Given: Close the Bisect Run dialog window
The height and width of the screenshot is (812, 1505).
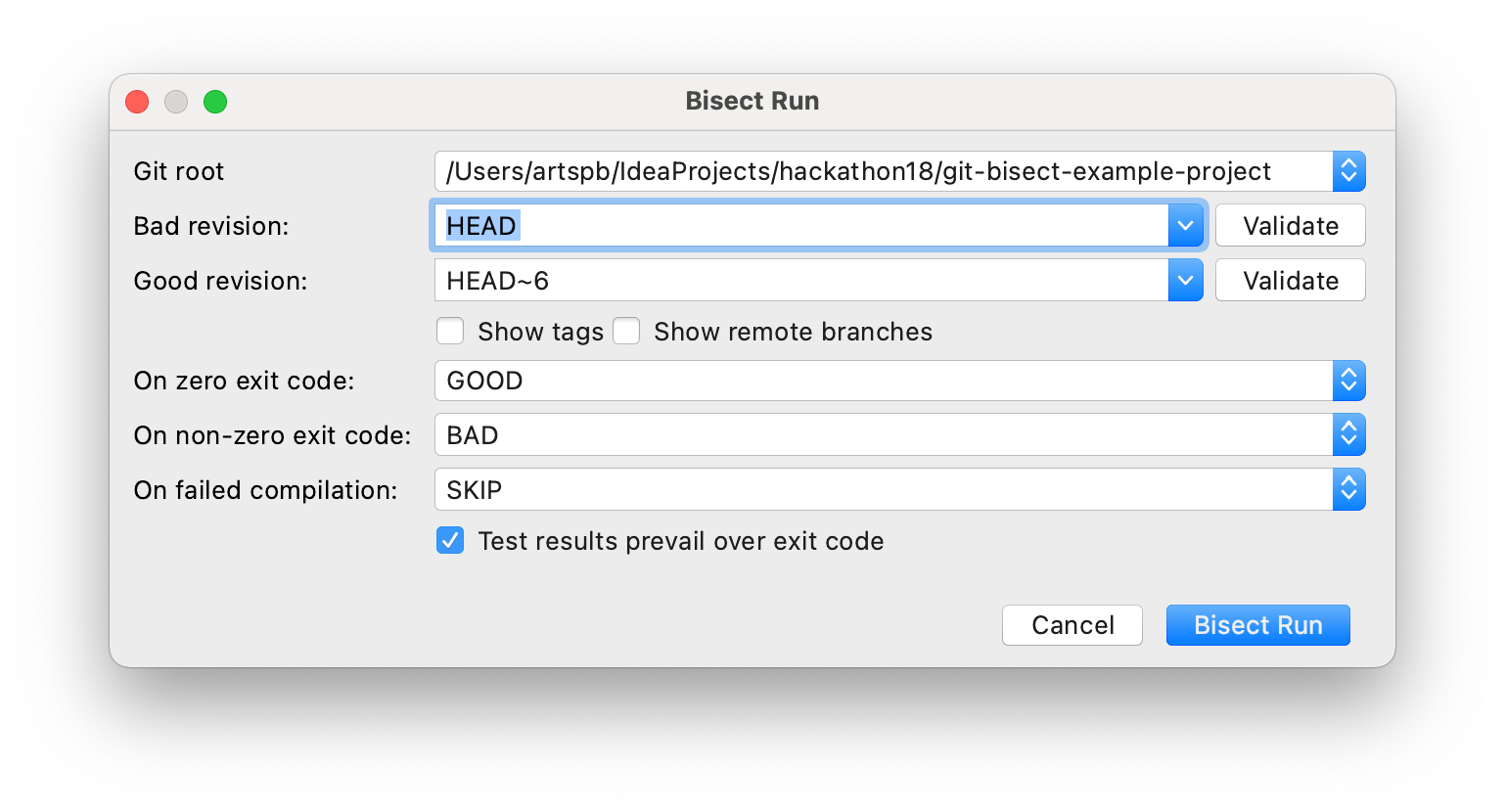Looking at the screenshot, I should click(137, 102).
